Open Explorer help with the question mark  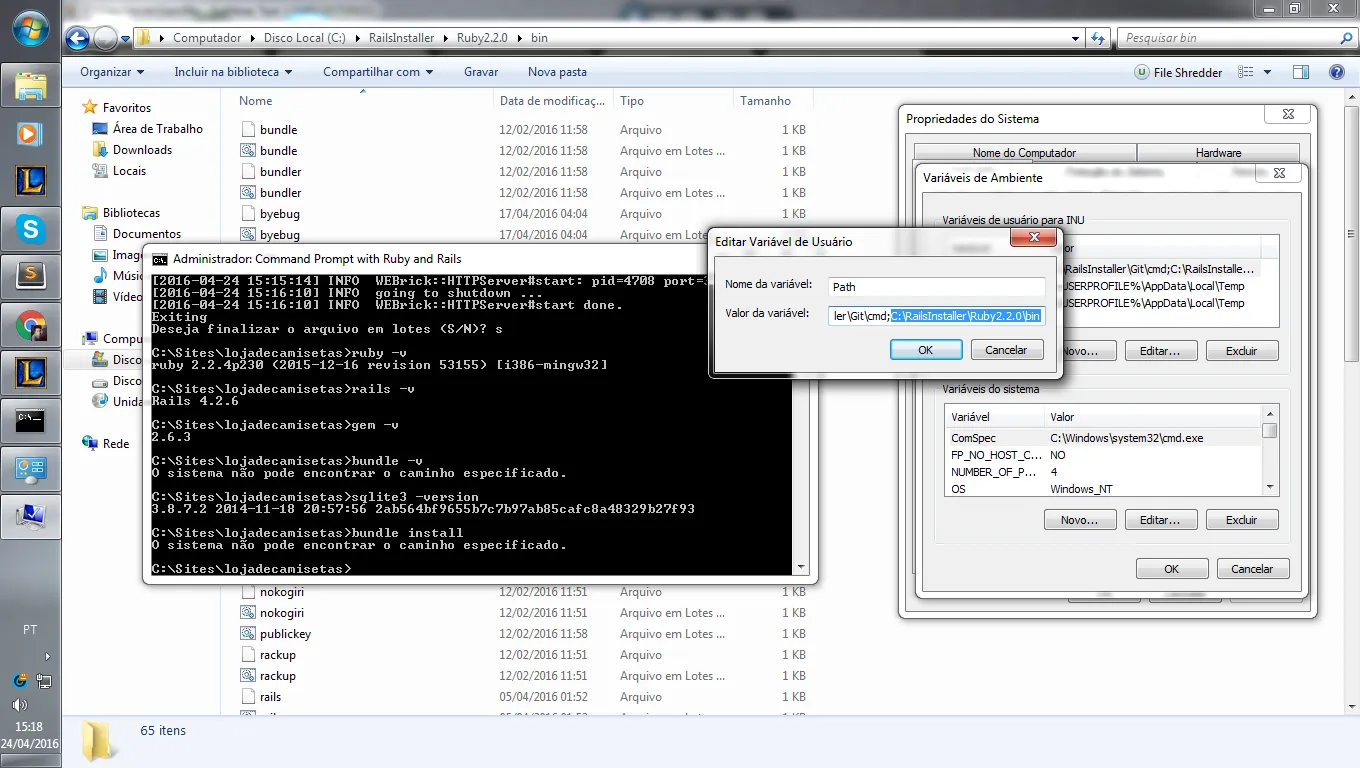(x=1337, y=72)
